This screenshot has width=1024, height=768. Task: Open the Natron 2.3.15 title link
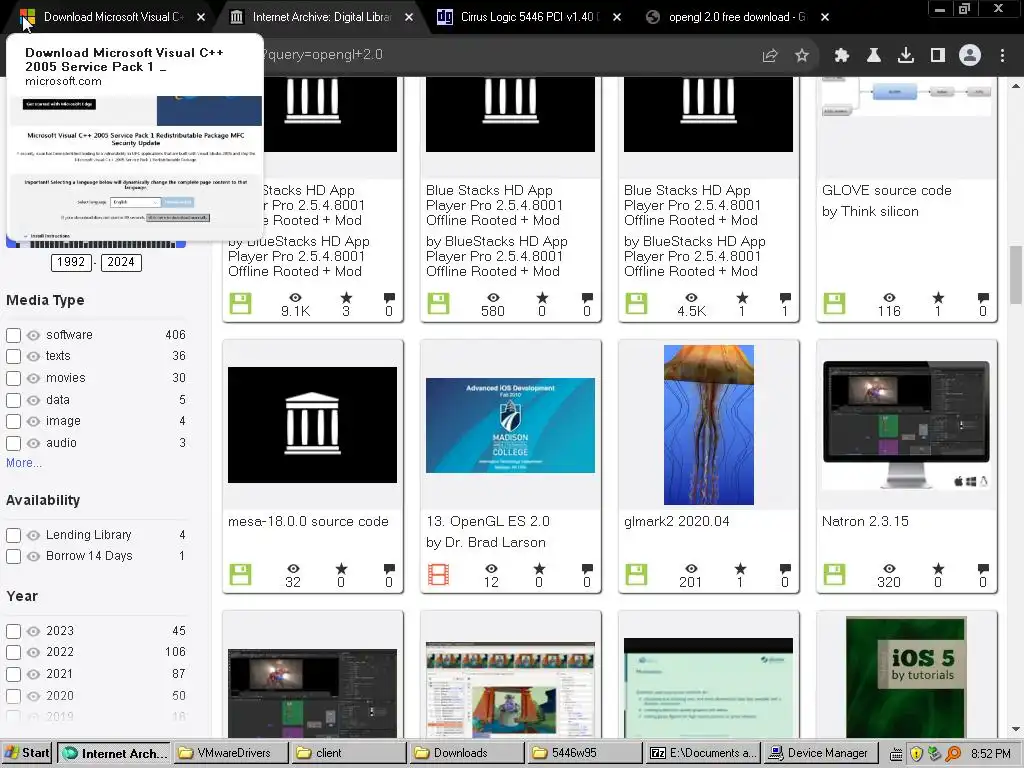coord(865,522)
